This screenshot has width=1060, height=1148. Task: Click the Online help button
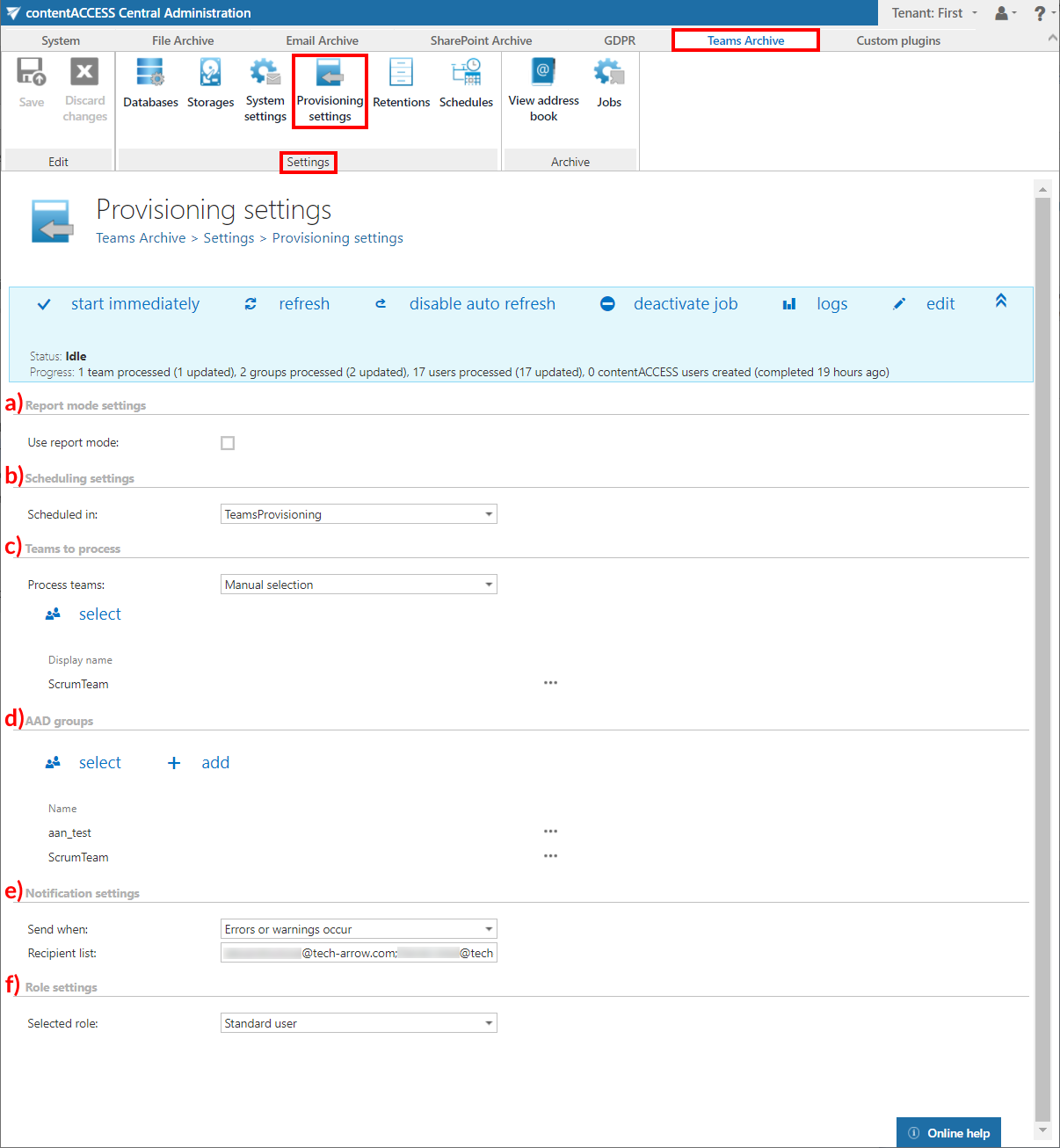pyautogui.click(x=949, y=1133)
